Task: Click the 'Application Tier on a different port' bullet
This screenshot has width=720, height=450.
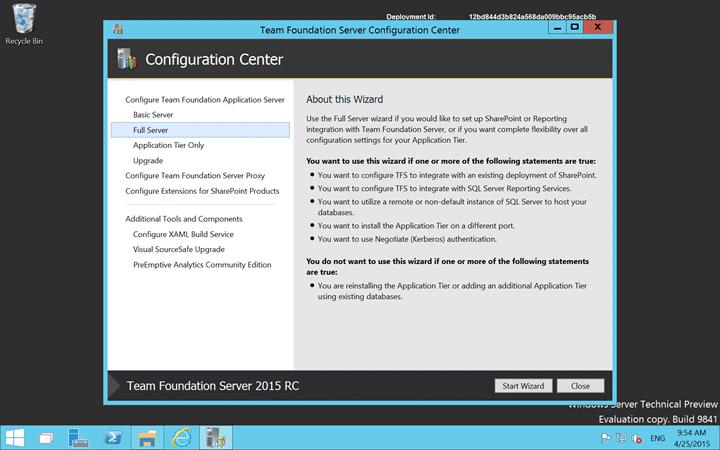Action: (416, 226)
